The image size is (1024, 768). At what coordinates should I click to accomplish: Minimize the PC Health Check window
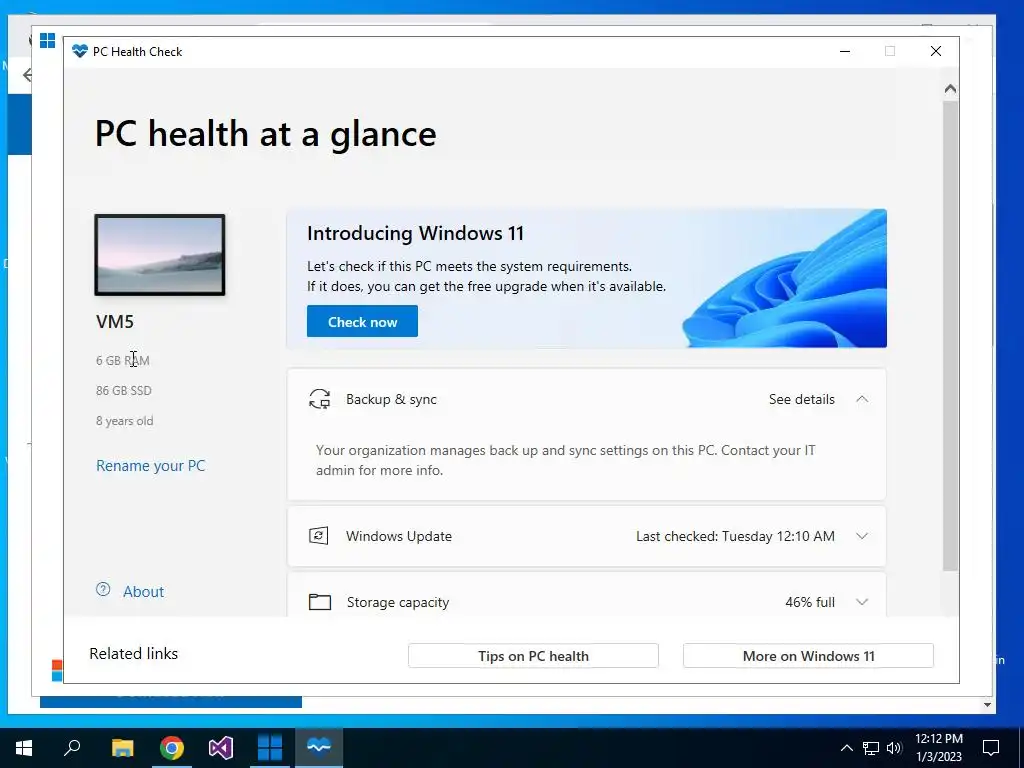tap(844, 51)
